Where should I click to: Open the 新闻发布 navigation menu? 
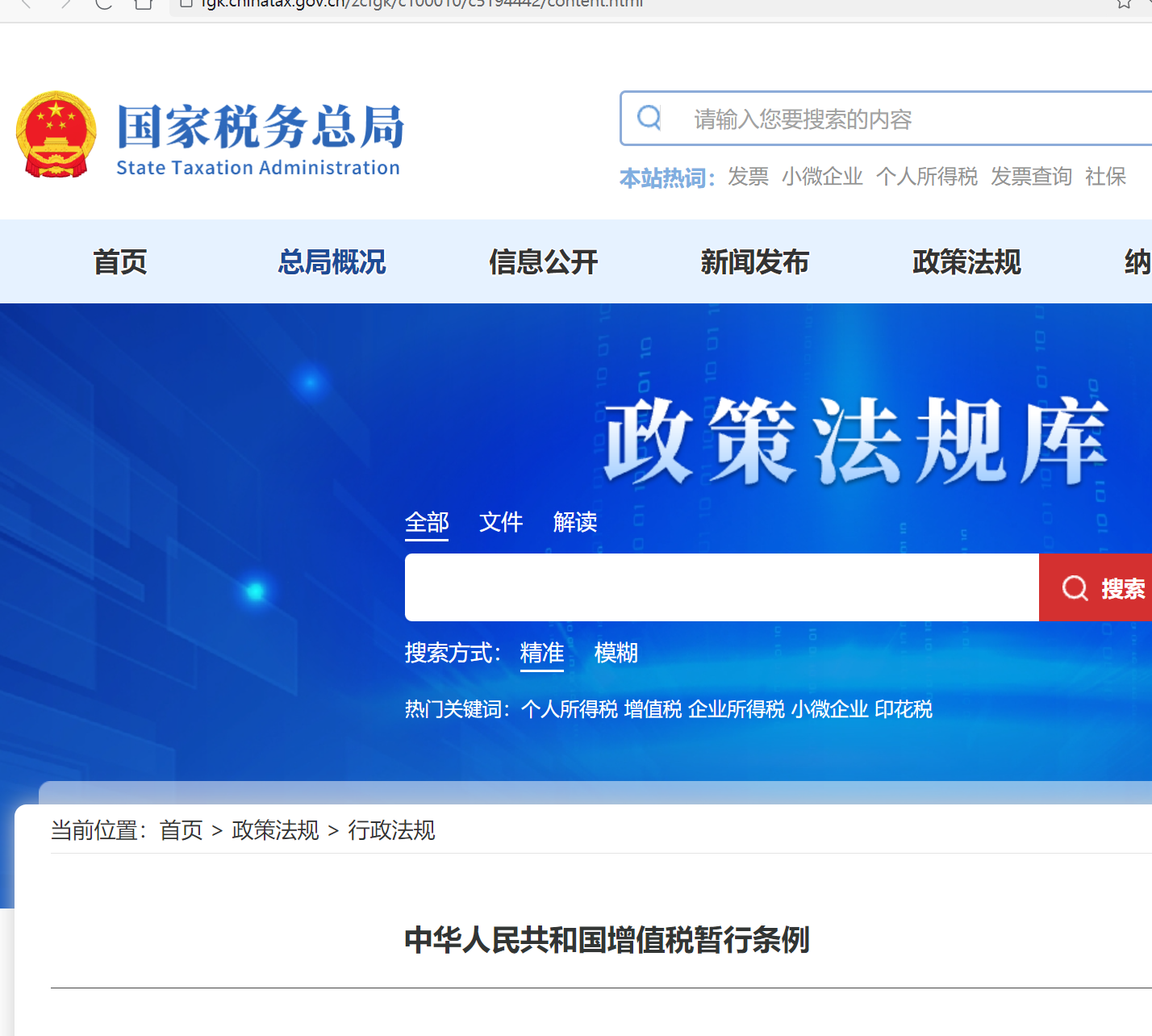pyautogui.click(x=755, y=262)
